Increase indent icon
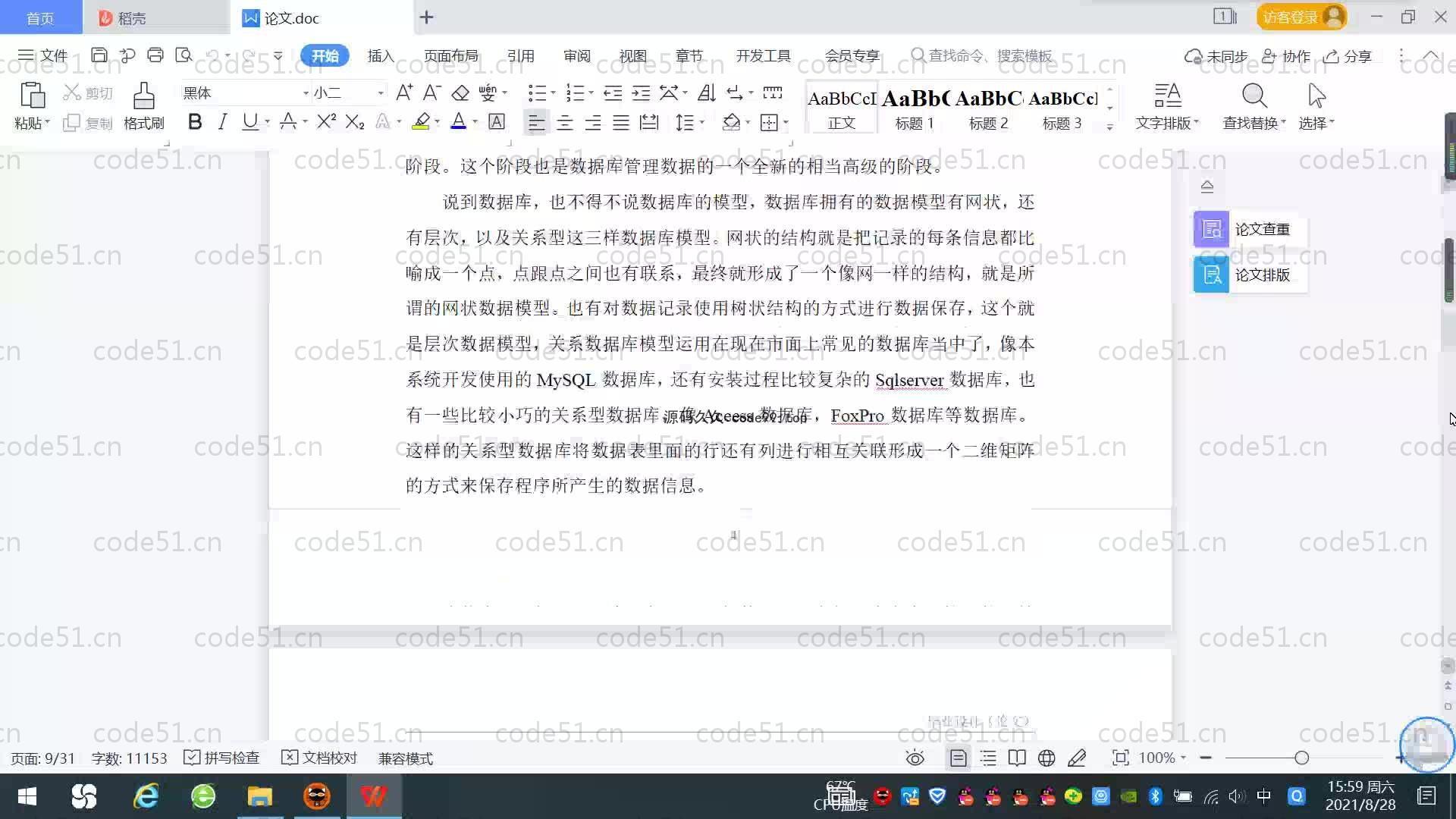This screenshot has height=819, width=1456. [642, 93]
